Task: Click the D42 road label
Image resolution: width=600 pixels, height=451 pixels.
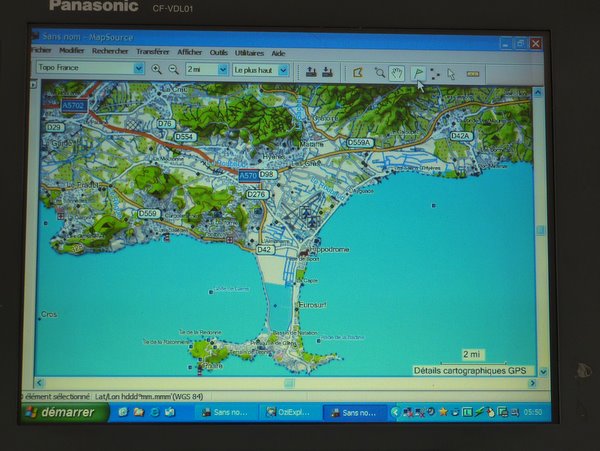Action: (265, 249)
